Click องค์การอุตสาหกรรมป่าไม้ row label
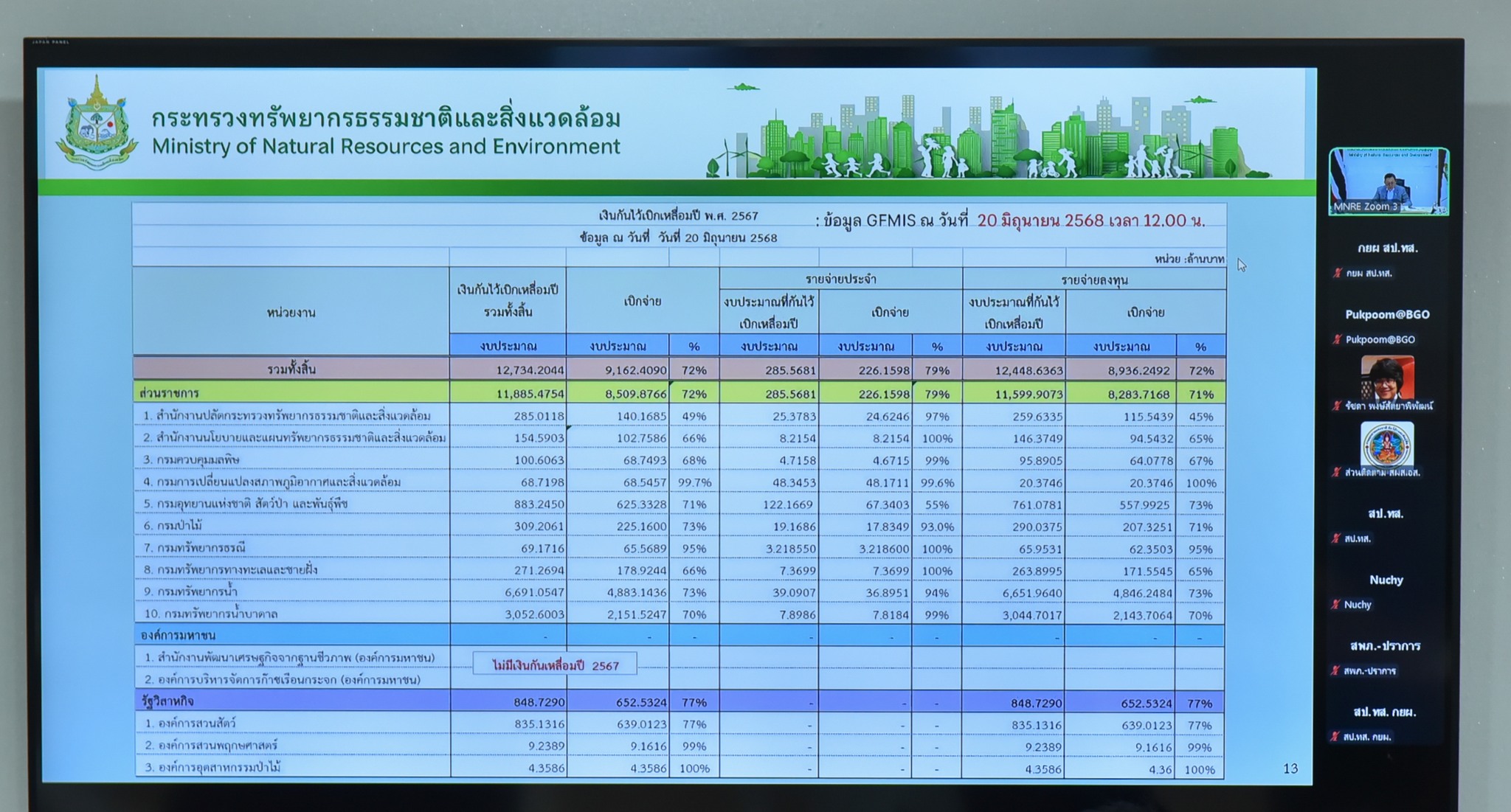The width and height of the screenshot is (1511, 812). [212, 767]
